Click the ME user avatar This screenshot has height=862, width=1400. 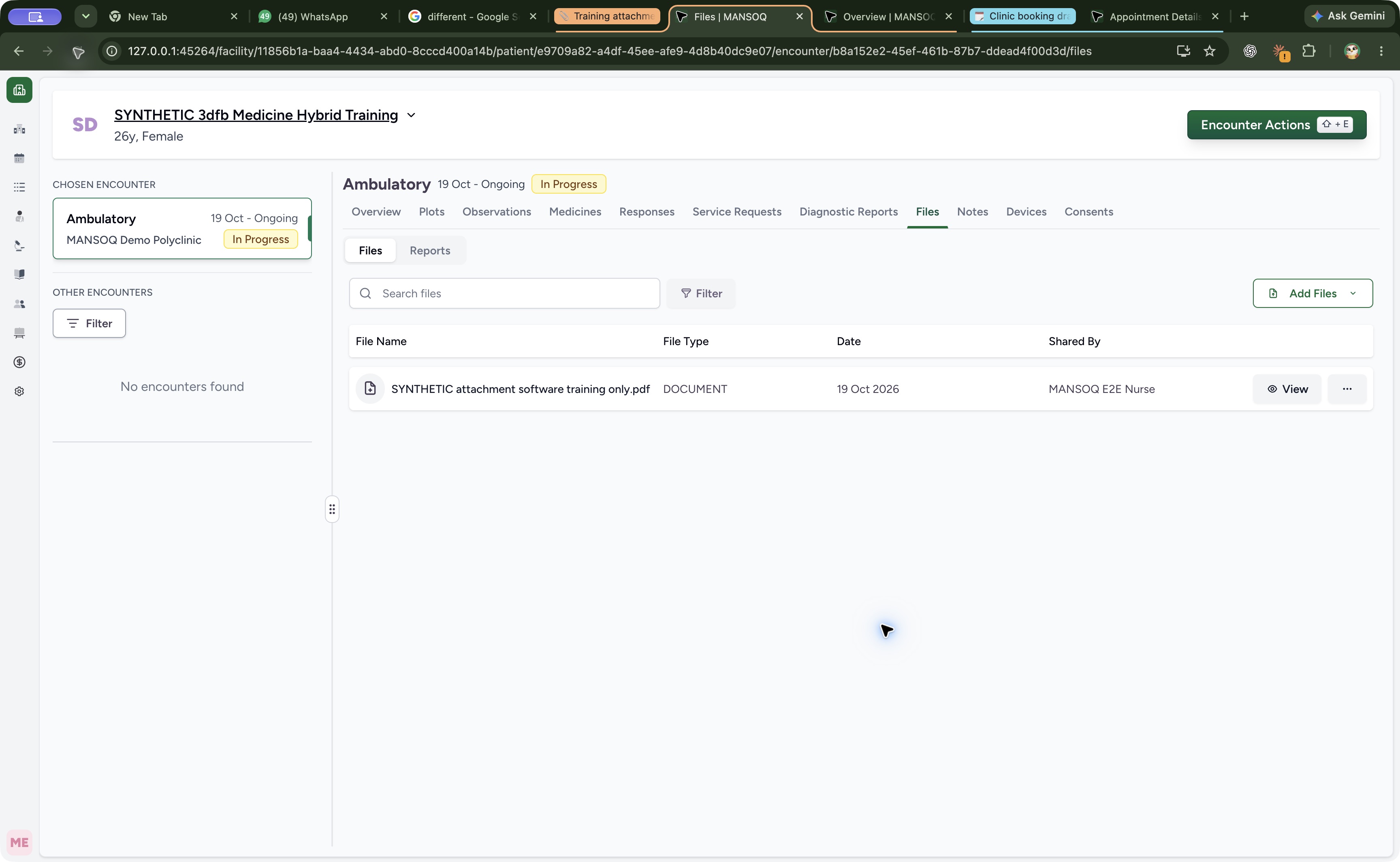pos(19,842)
